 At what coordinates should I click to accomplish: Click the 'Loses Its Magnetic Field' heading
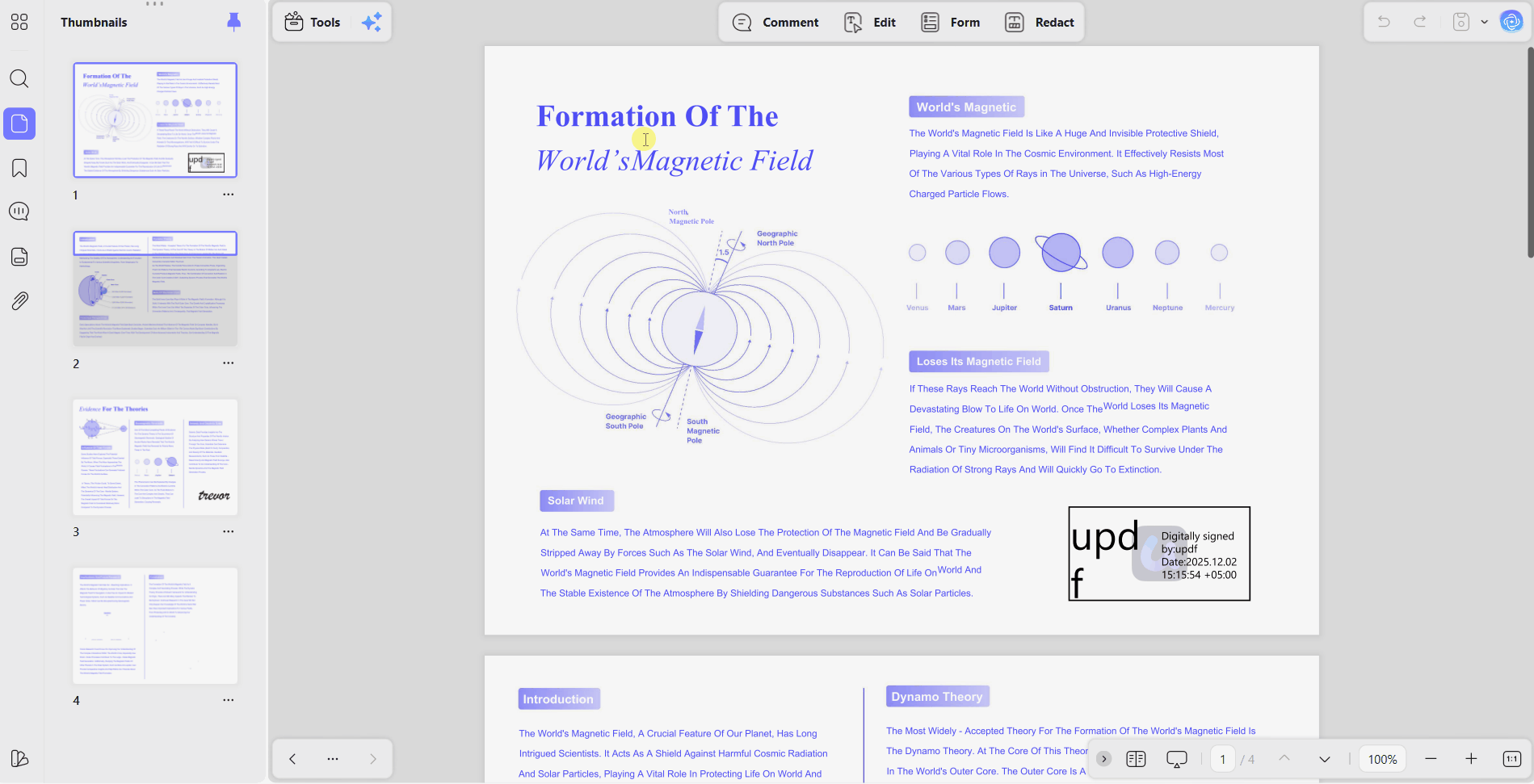click(979, 362)
